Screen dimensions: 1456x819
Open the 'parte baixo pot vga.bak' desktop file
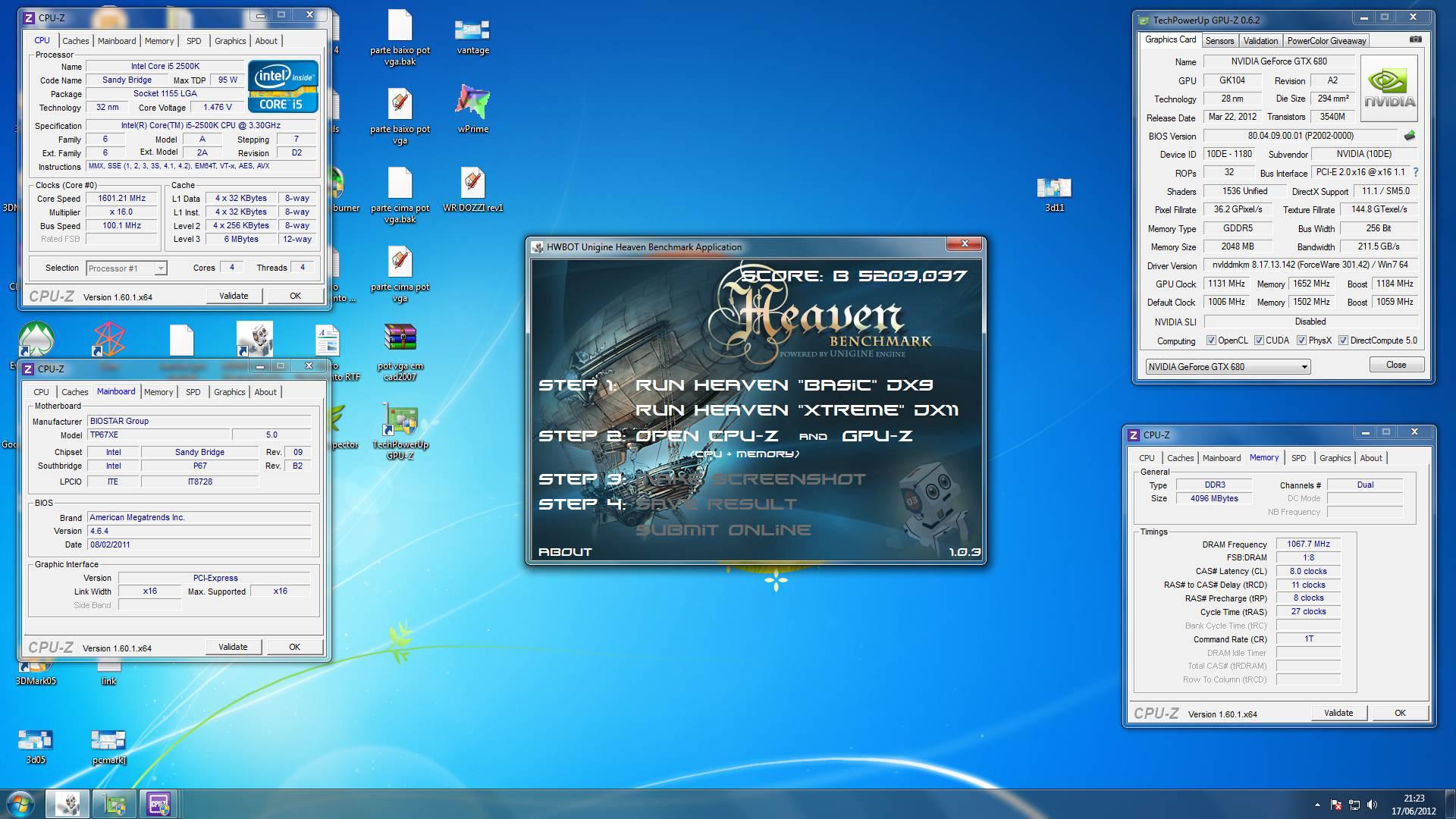tap(400, 38)
